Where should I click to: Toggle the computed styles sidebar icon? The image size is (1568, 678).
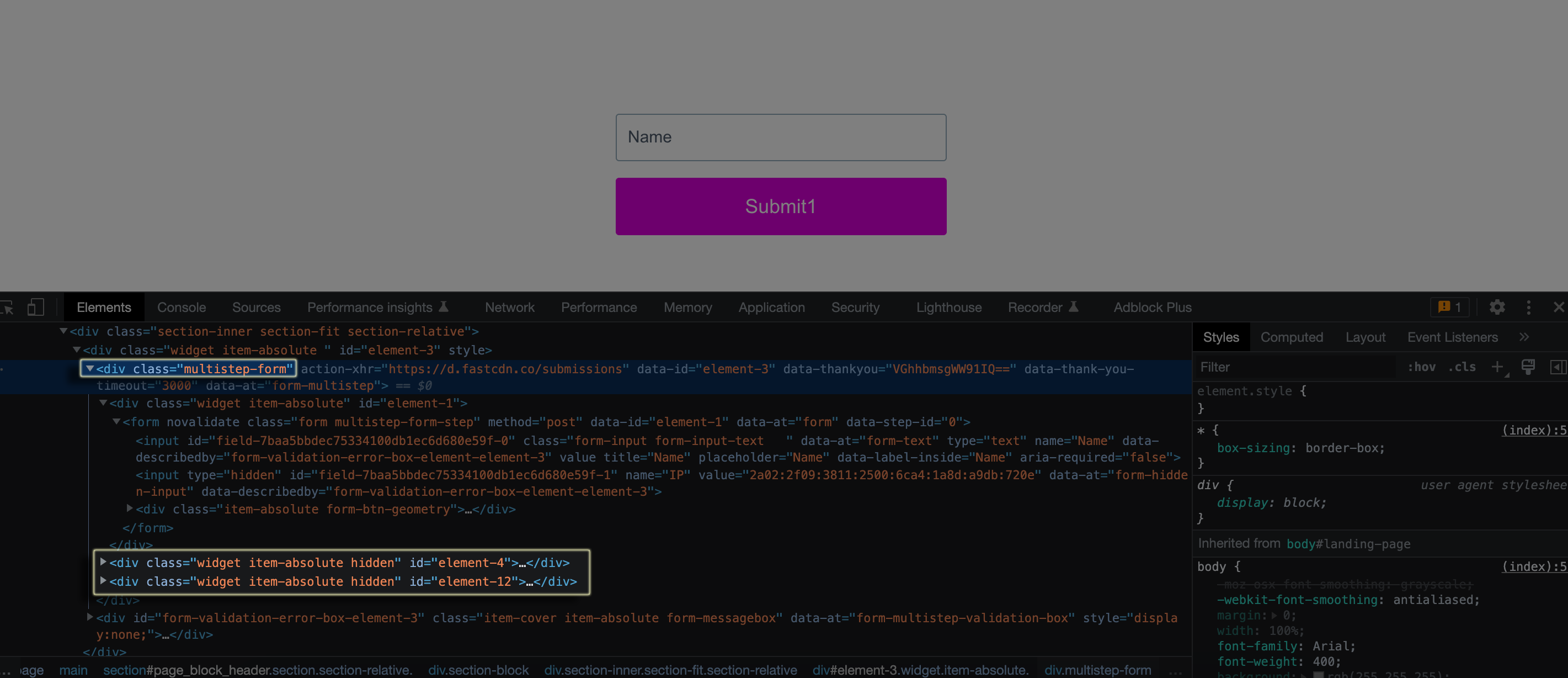tap(1558, 367)
